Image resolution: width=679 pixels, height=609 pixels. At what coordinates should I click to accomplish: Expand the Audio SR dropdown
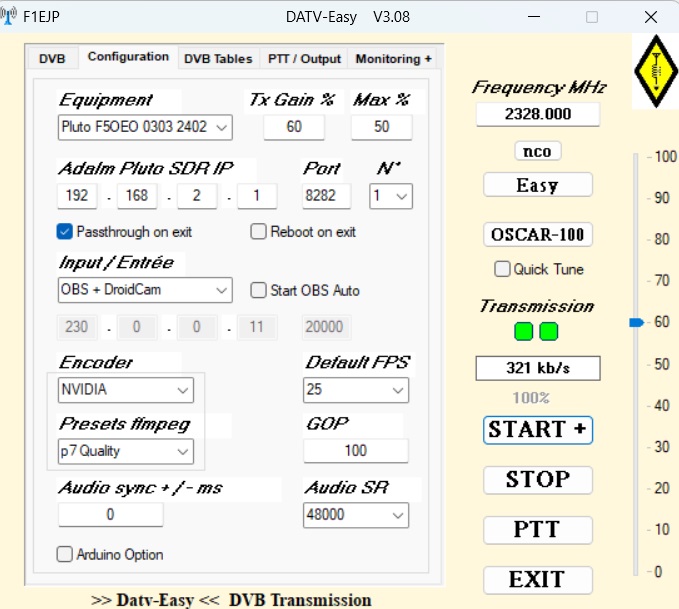point(355,515)
